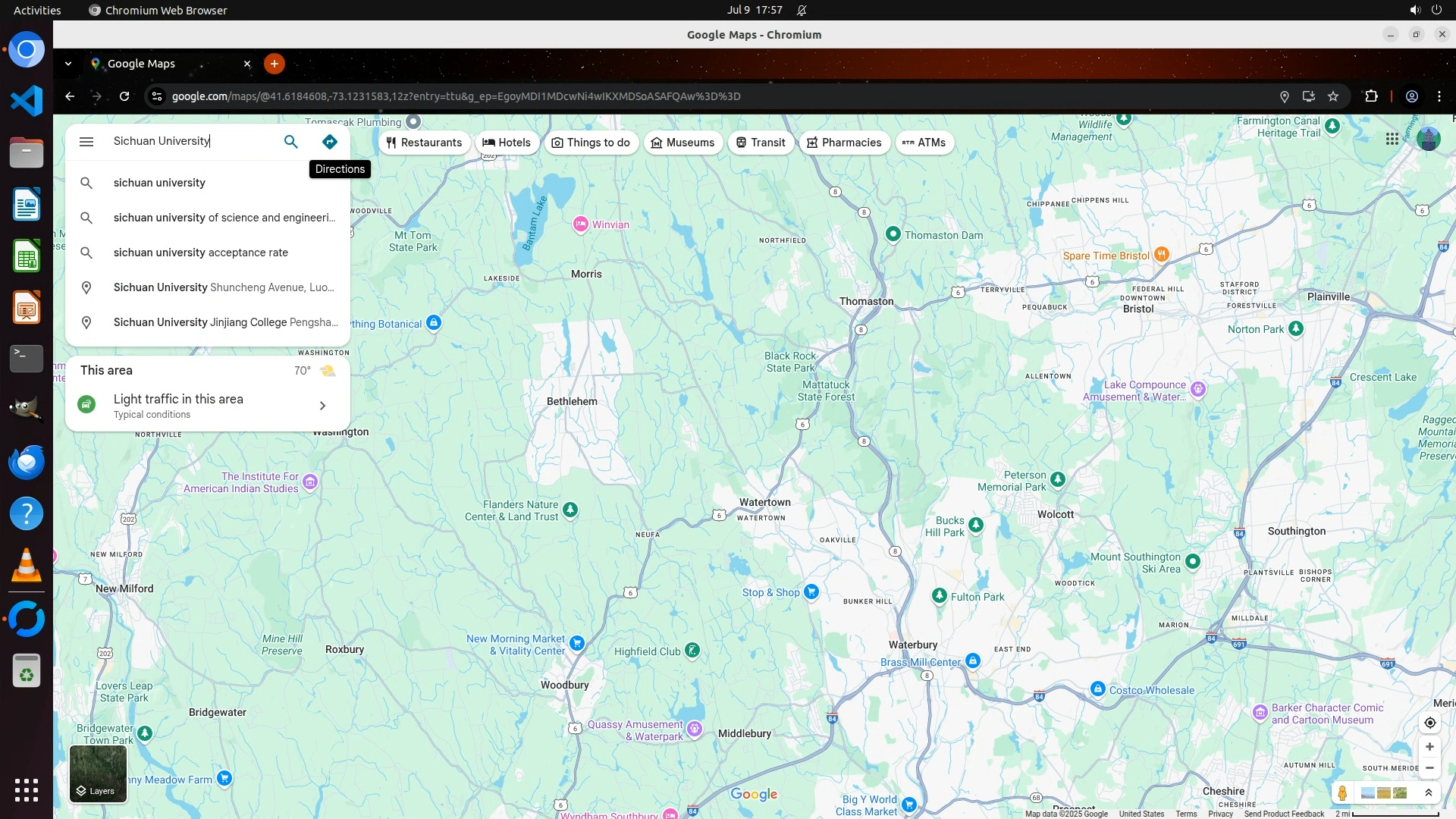Expand the map imagery options chevron

[x=1429, y=793]
